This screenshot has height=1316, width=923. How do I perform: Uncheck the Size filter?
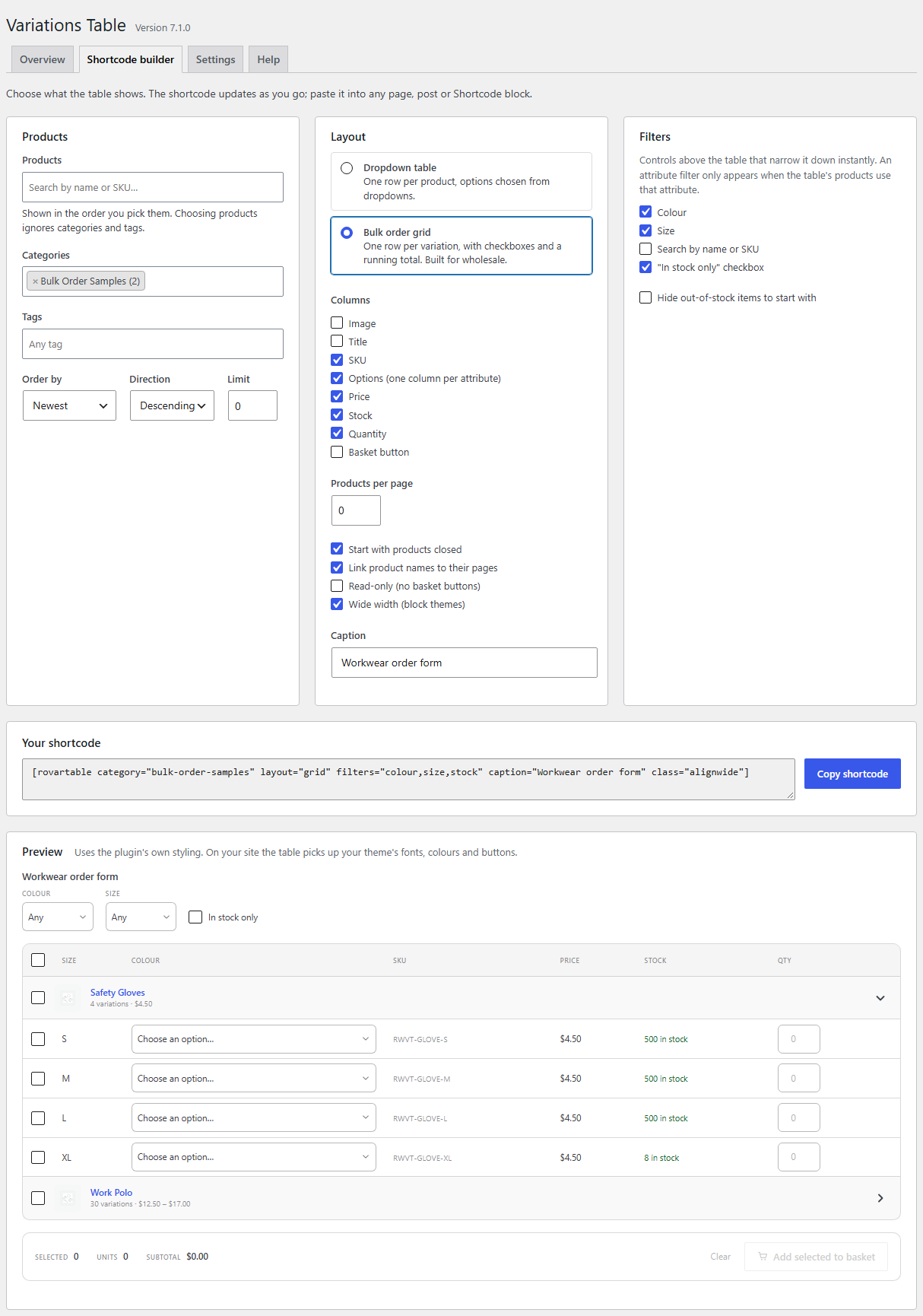click(645, 230)
